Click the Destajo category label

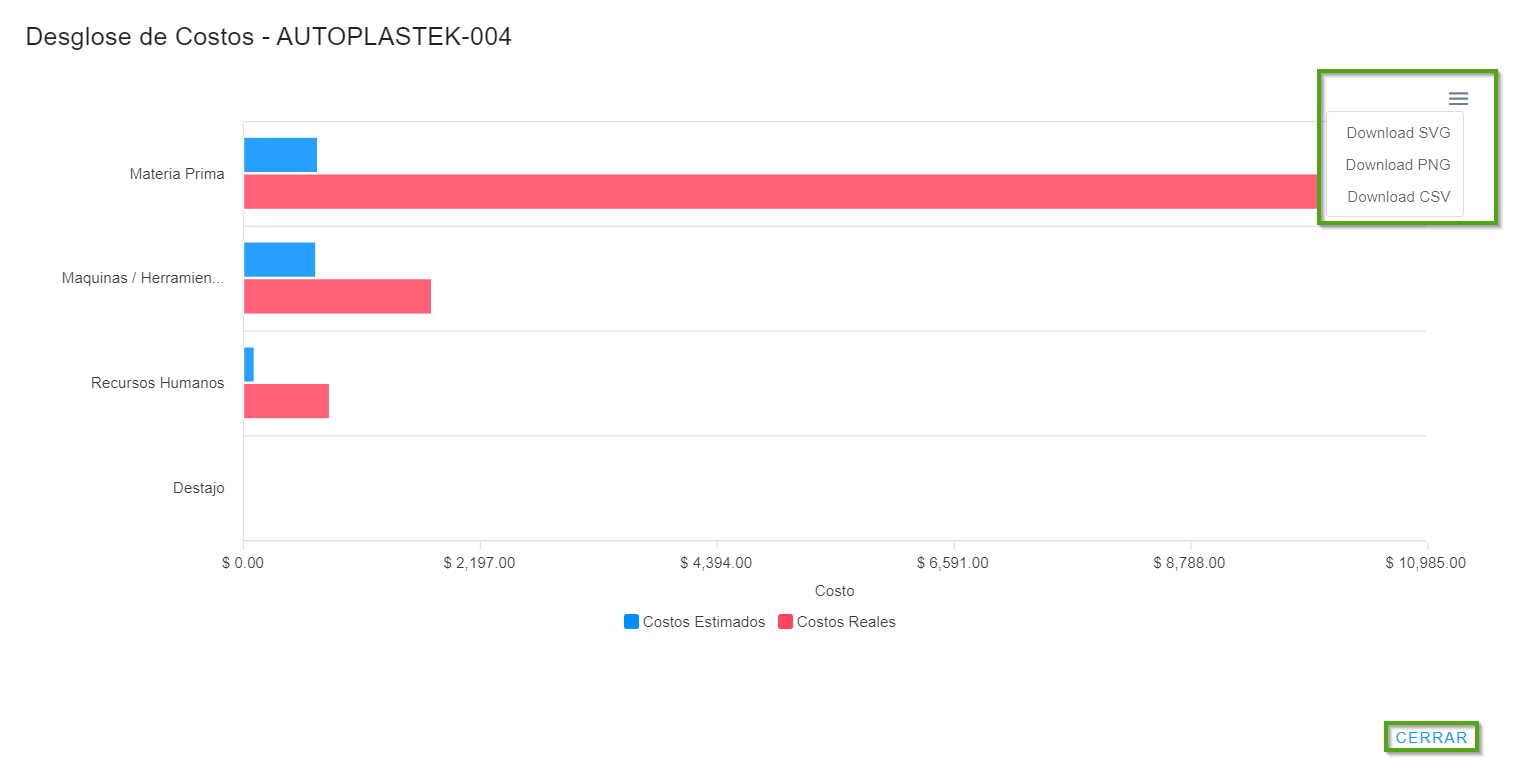(x=198, y=488)
